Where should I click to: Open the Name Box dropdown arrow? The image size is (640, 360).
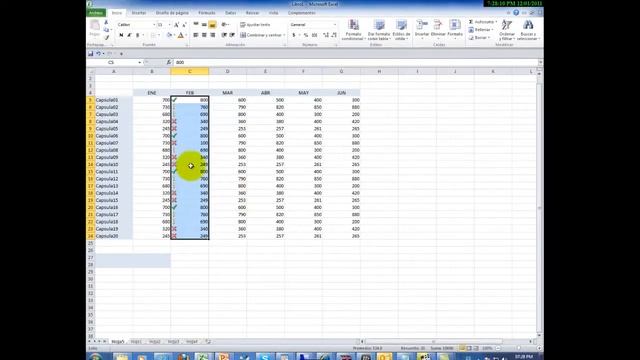(x=140, y=62)
